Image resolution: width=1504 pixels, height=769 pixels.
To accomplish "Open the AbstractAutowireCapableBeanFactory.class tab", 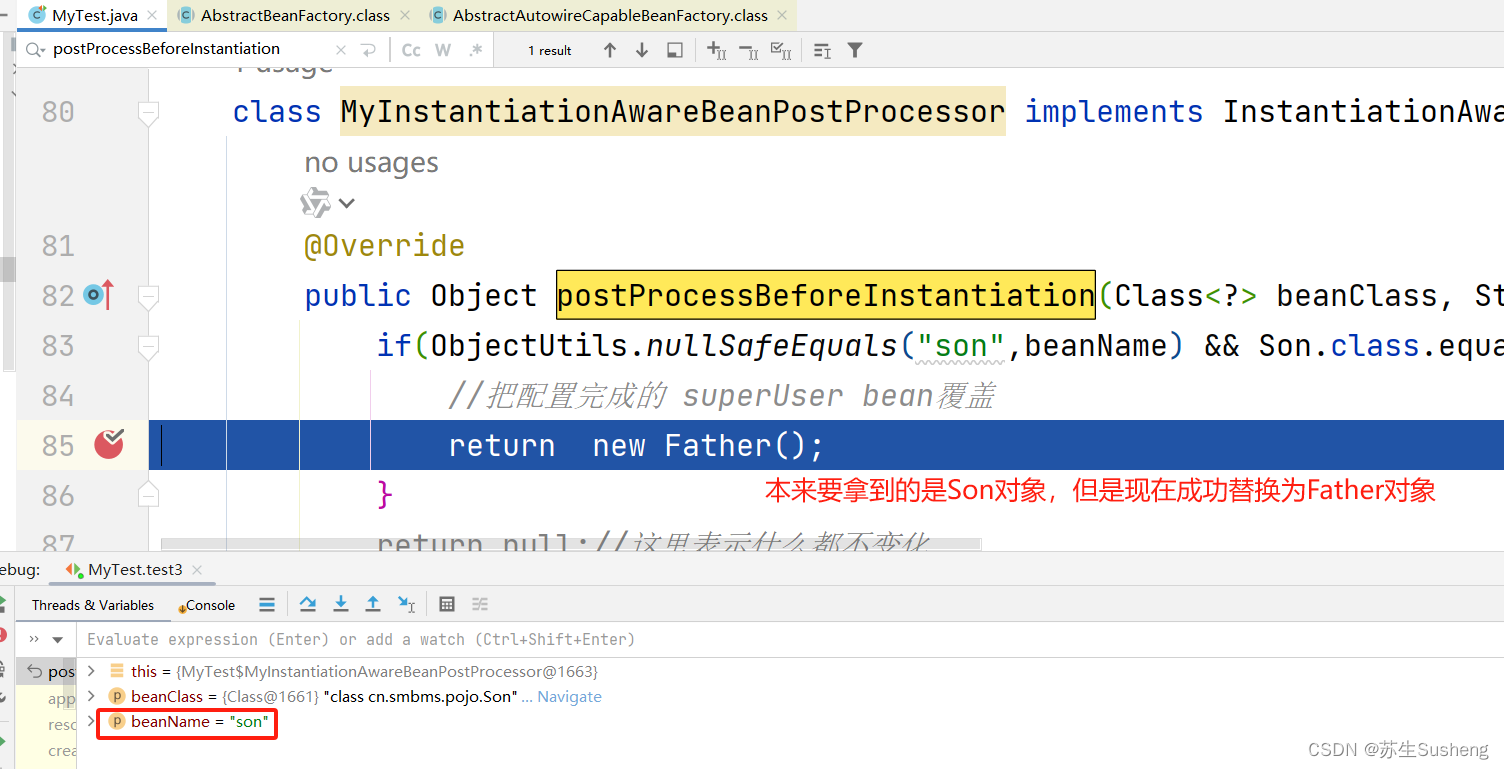I will pos(609,15).
